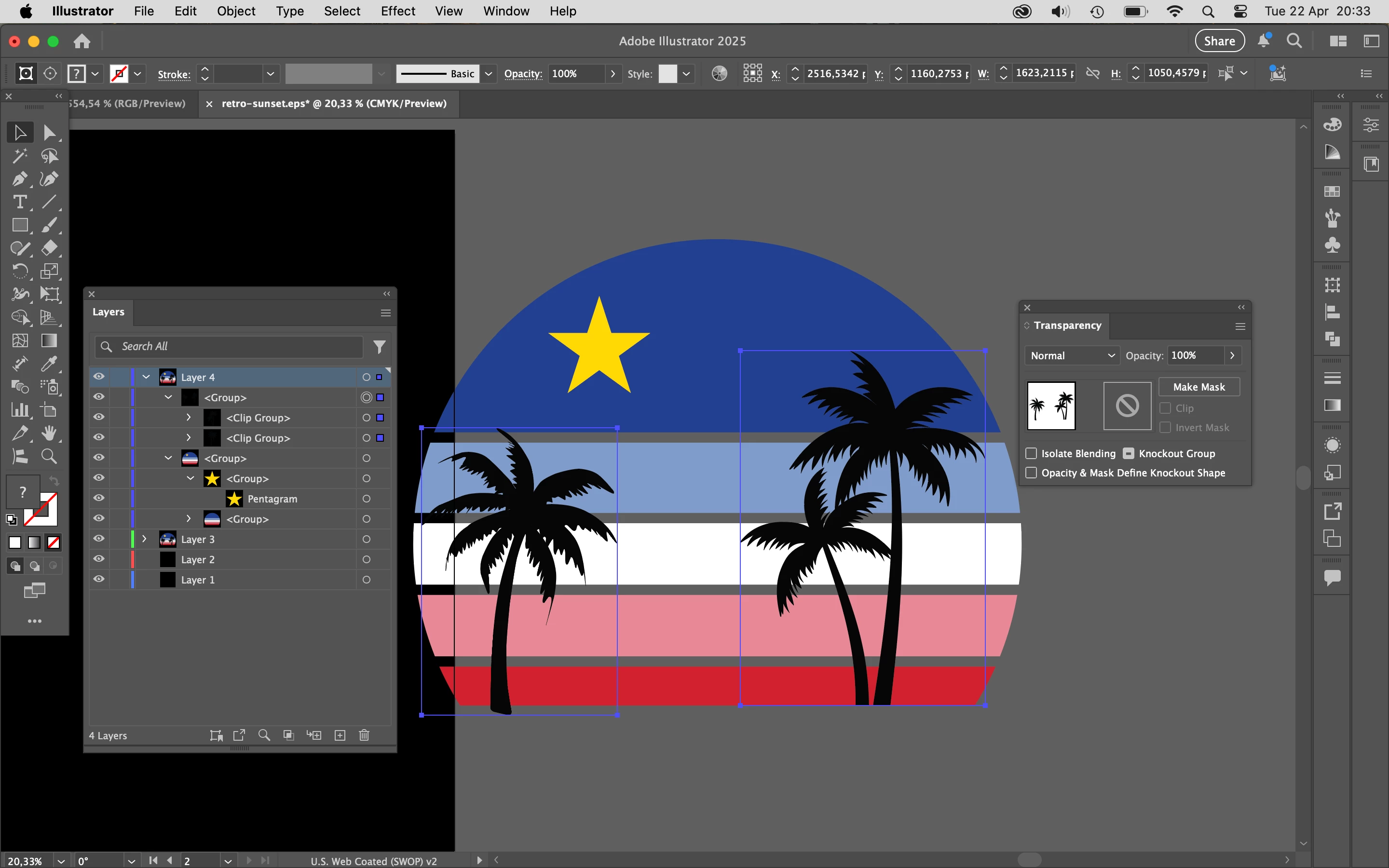Expand Layer 3 in Layers panel
This screenshot has height=868, width=1389.
145,539
